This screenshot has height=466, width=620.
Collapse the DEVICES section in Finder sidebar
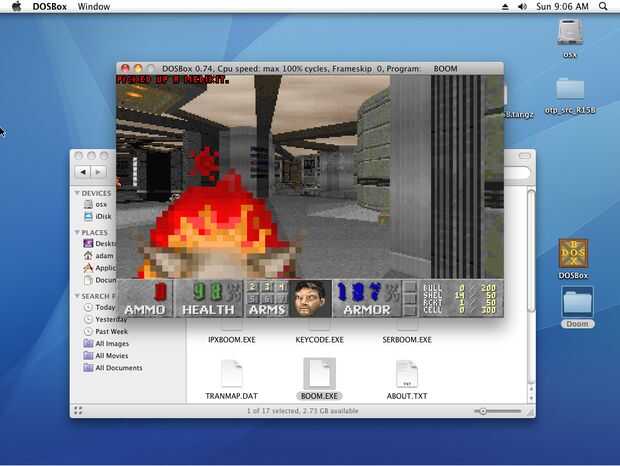[x=77, y=193]
